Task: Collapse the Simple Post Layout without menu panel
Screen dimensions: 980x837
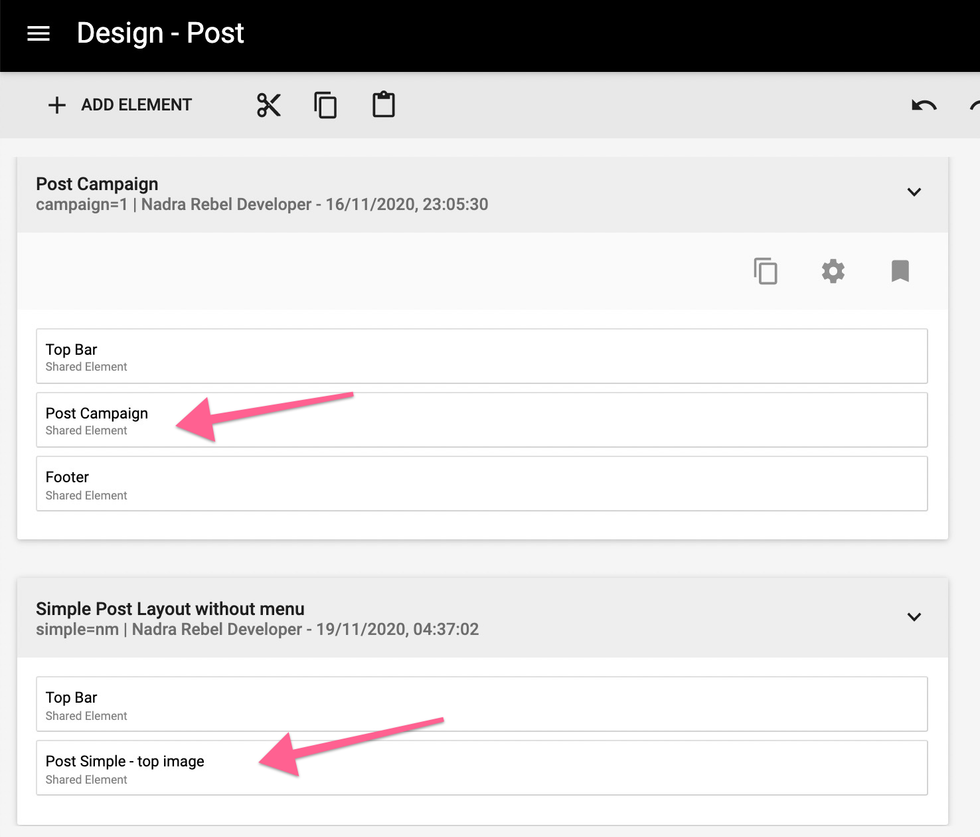Action: coord(913,617)
